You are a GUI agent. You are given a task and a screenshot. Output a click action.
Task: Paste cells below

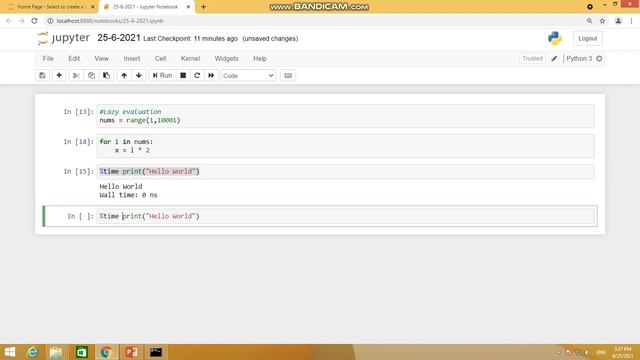(106, 76)
